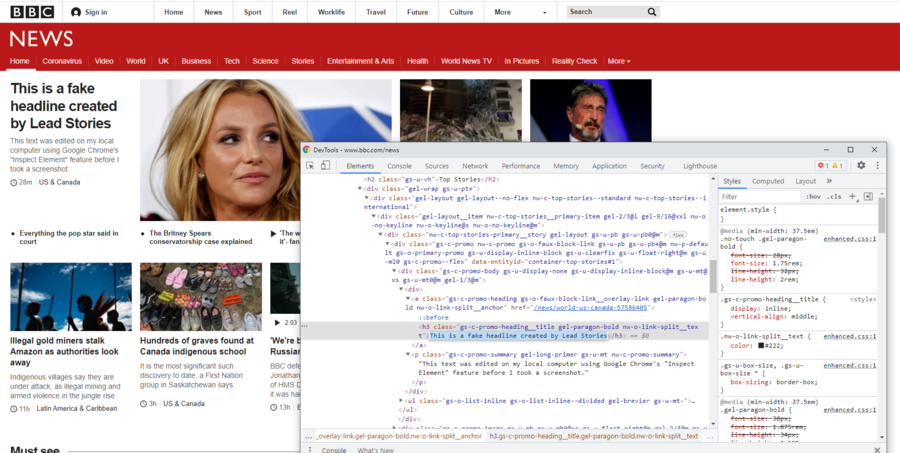Screen dimensions: 900x453
Task: Toggle the device toolbar icon in DevTools
Action: (x=325, y=165)
